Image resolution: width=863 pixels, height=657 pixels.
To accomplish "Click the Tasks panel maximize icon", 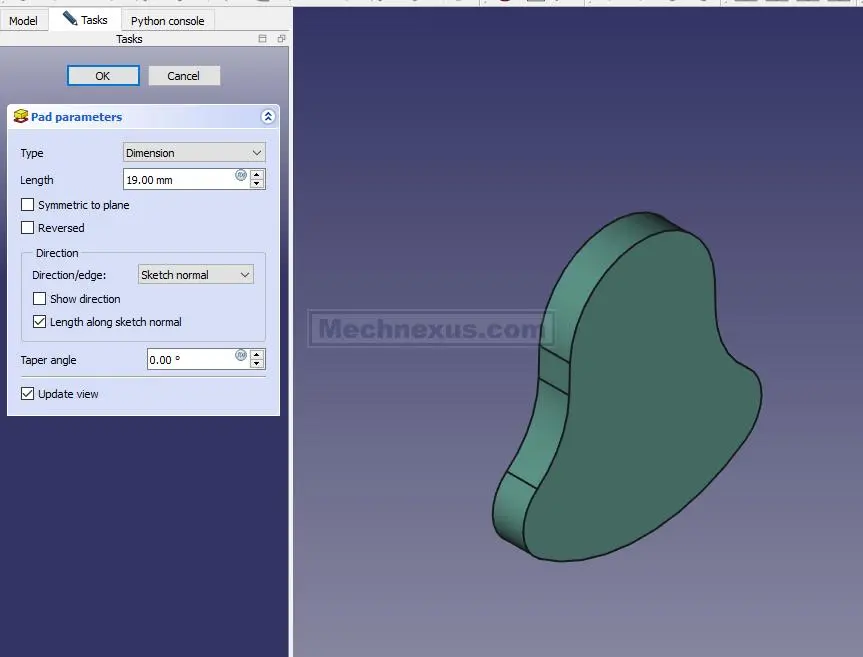I will tap(263, 39).
